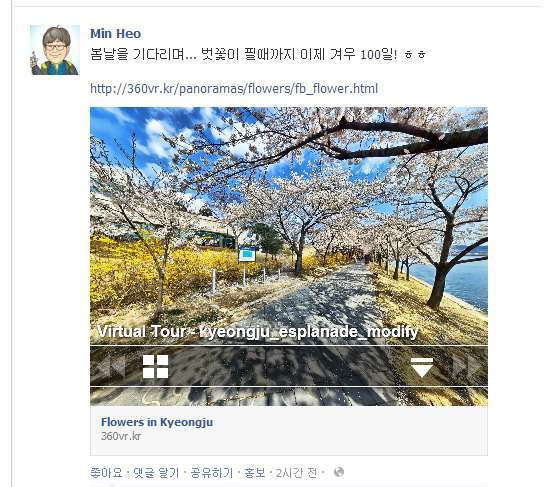Open the Flowers in Kyeongju link title
This screenshot has height=487, width=548.
157,422
